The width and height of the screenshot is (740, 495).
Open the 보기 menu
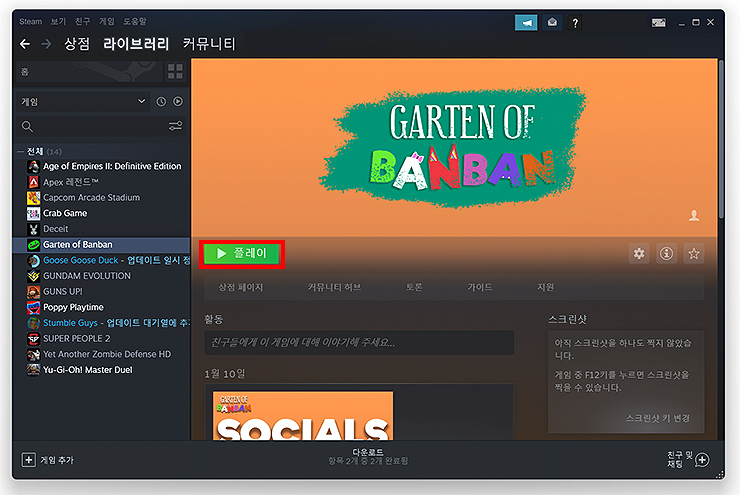[x=59, y=22]
